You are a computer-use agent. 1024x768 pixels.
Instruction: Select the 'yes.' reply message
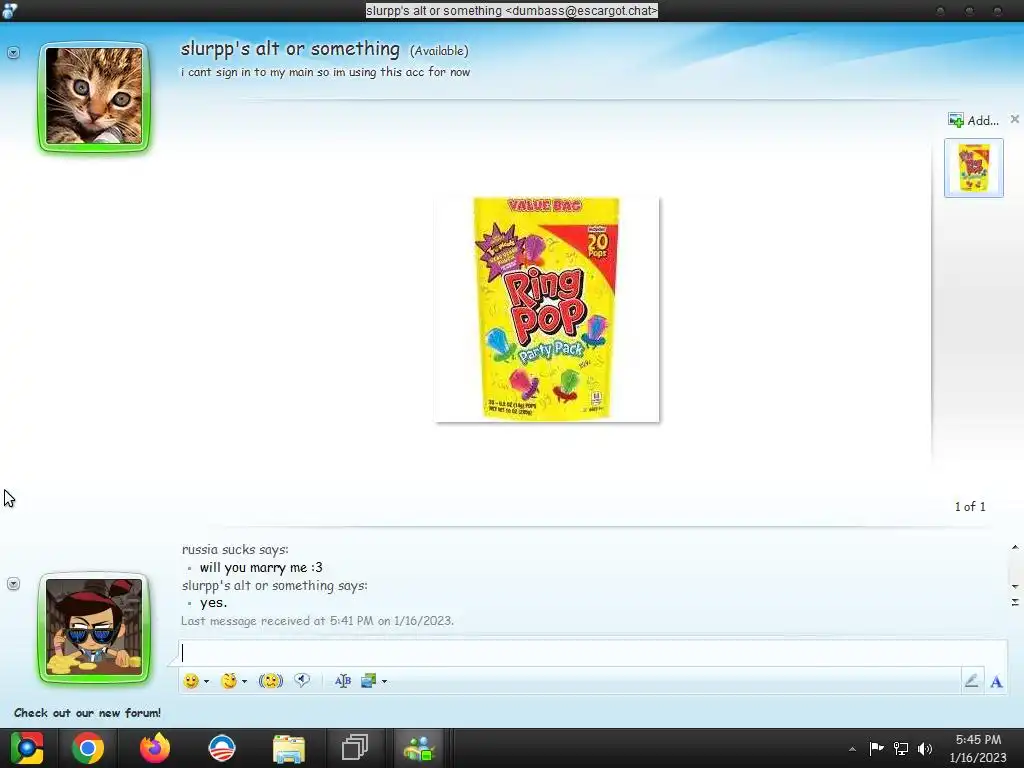coord(214,603)
